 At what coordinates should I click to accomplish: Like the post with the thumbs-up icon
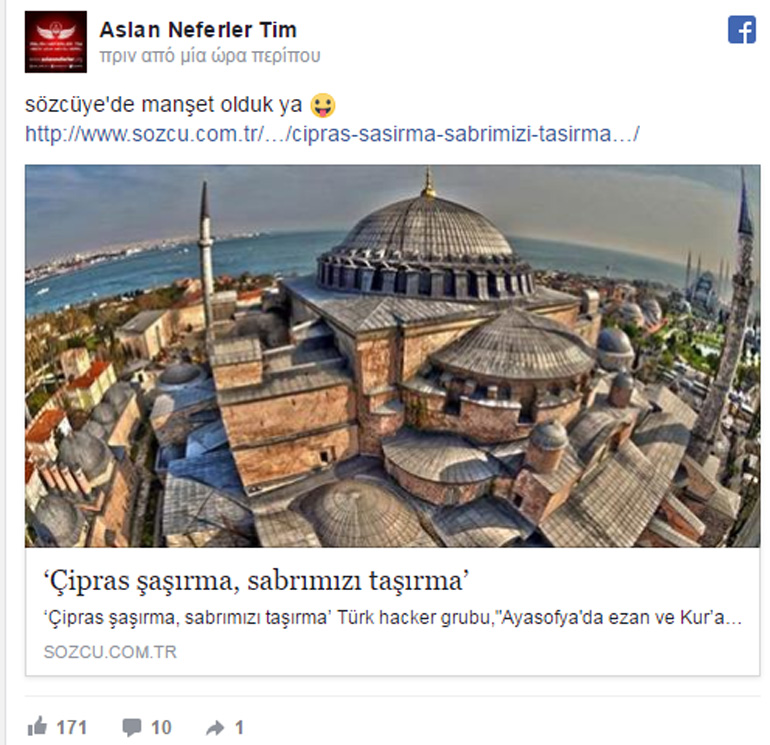pos(37,726)
